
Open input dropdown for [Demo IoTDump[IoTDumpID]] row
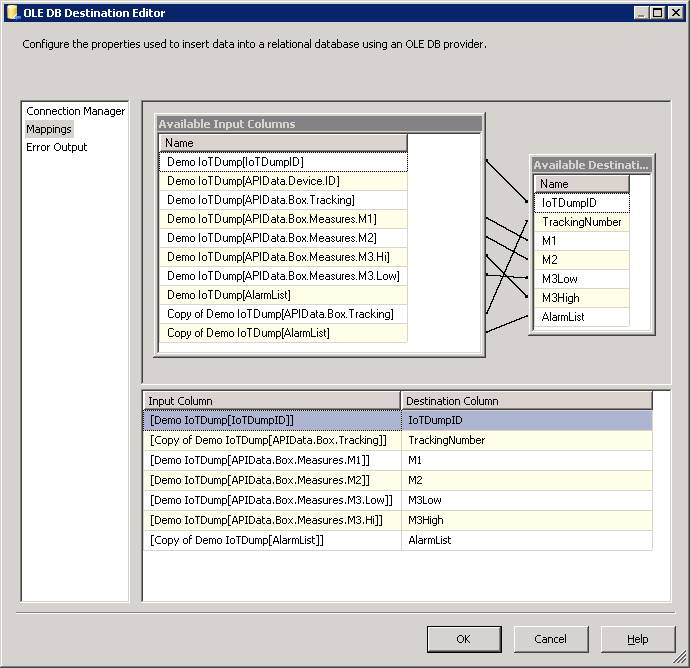pyautogui.click(x=272, y=420)
